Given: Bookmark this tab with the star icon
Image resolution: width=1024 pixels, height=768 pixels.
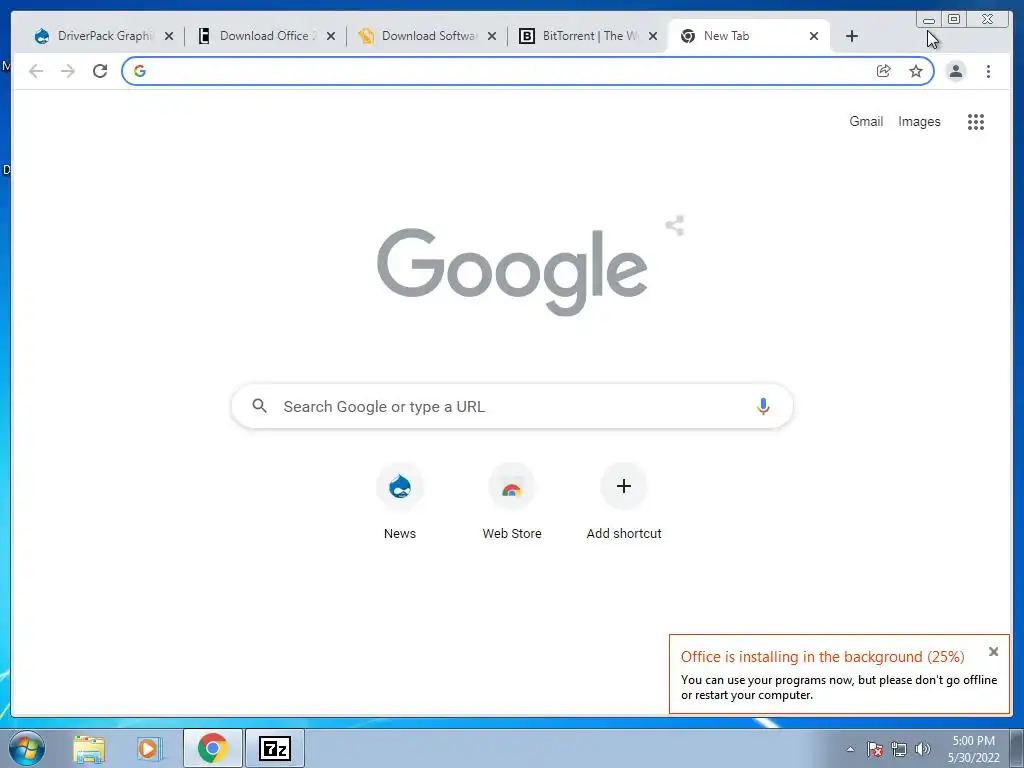Looking at the screenshot, I should tap(916, 71).
